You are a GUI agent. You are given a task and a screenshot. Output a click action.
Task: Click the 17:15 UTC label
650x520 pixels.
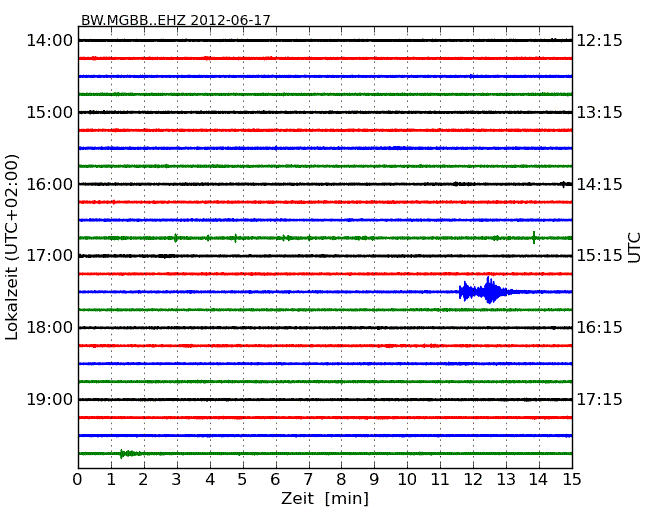pos(600,399)
